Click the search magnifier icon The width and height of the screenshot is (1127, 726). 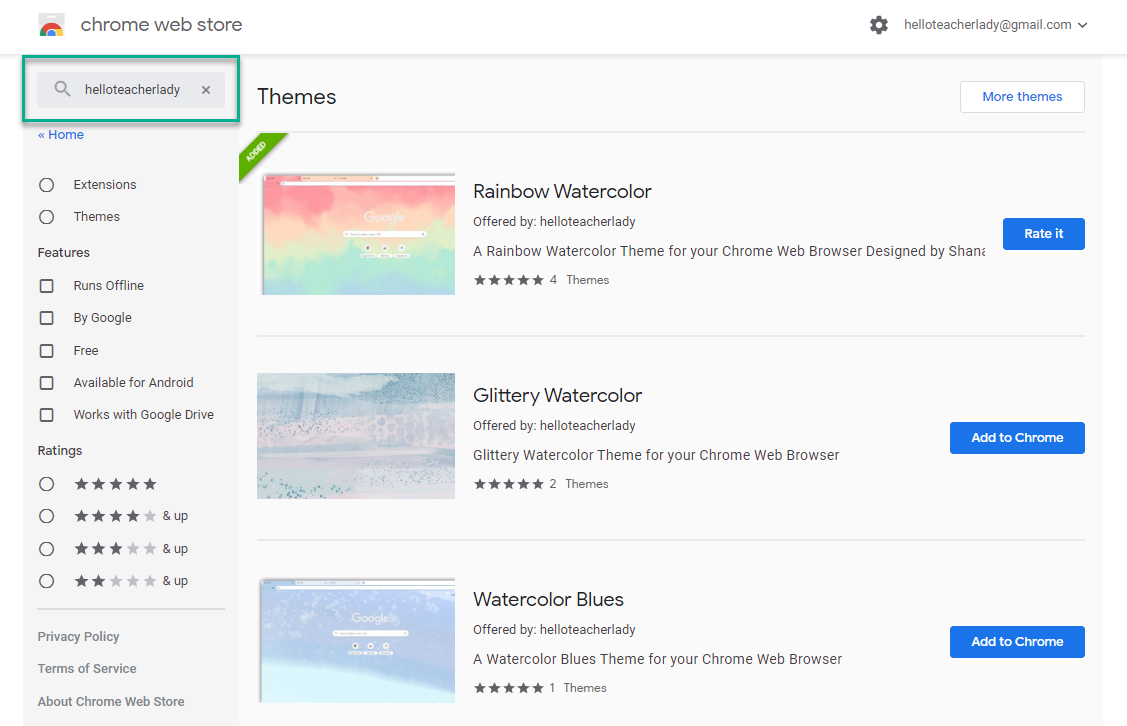63,89
